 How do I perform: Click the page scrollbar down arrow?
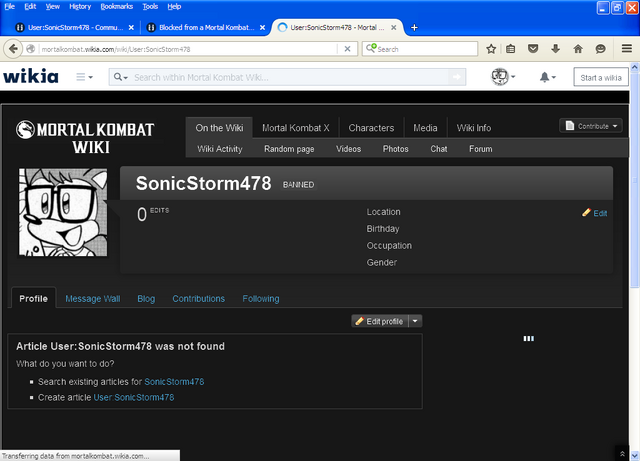click(x=635, y=454)
